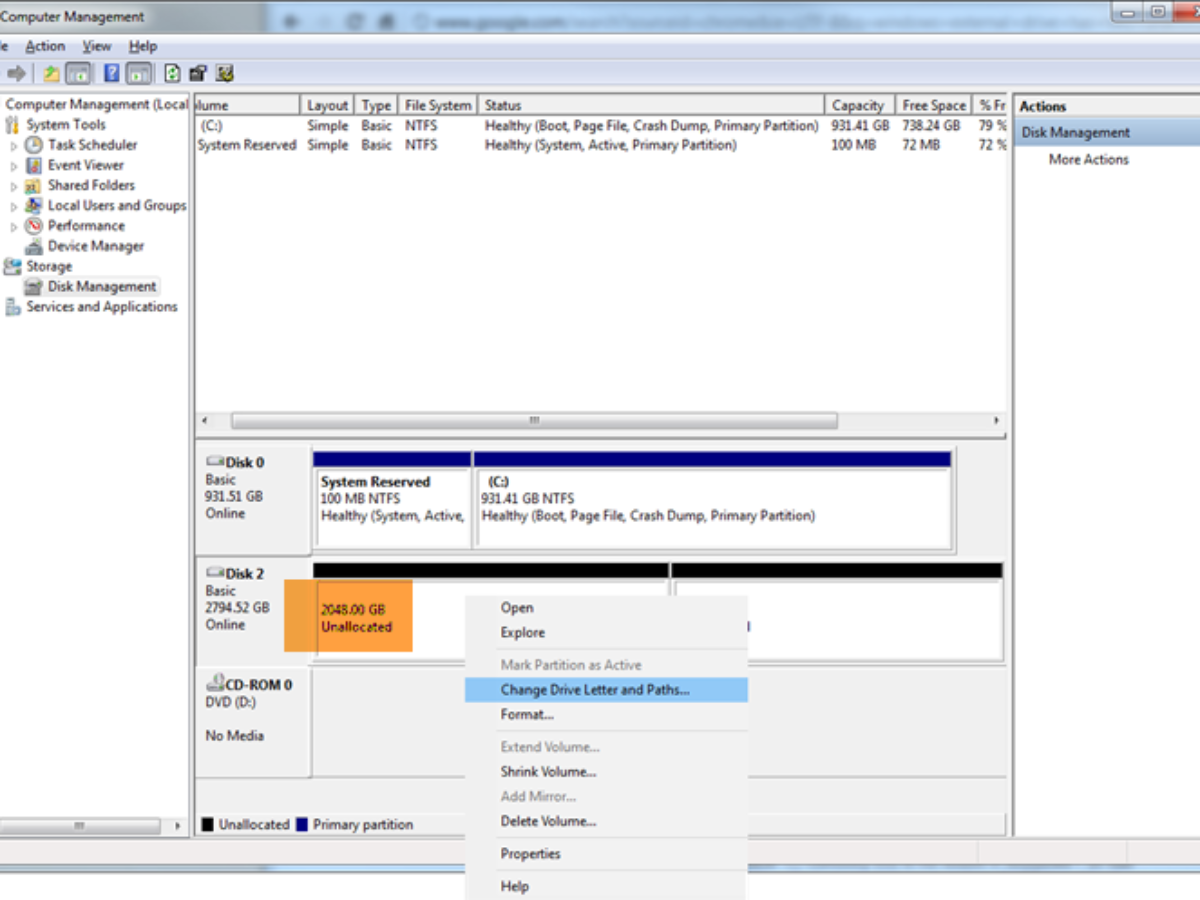Toggle the Show/Hide Action Pane toolbar icon

[x=139, y=73]
